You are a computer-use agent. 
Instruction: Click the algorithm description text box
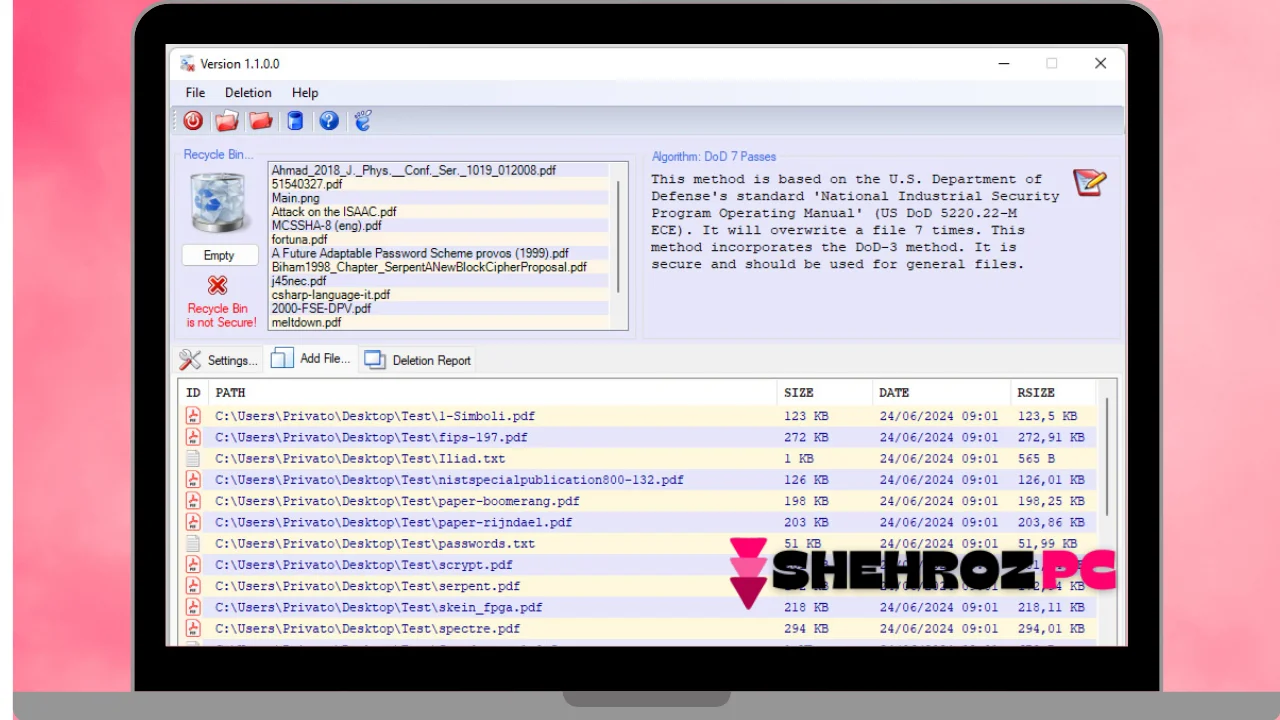(x=855, y=222)
